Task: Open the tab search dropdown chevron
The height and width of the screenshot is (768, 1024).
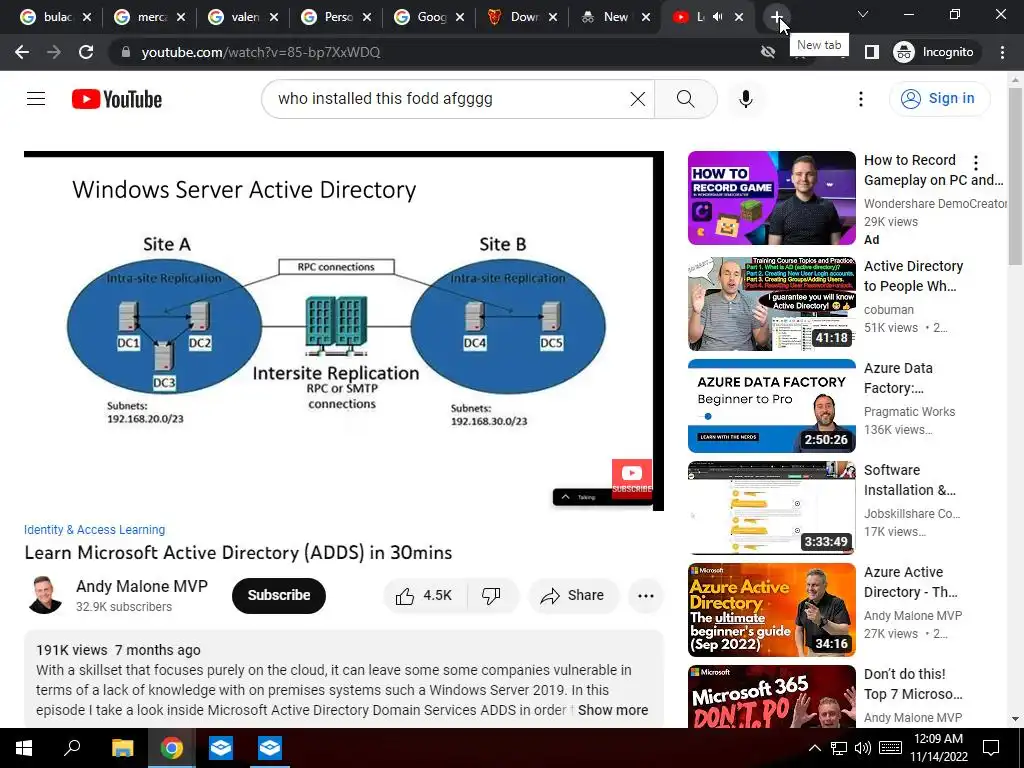Action: coord(863,14)
